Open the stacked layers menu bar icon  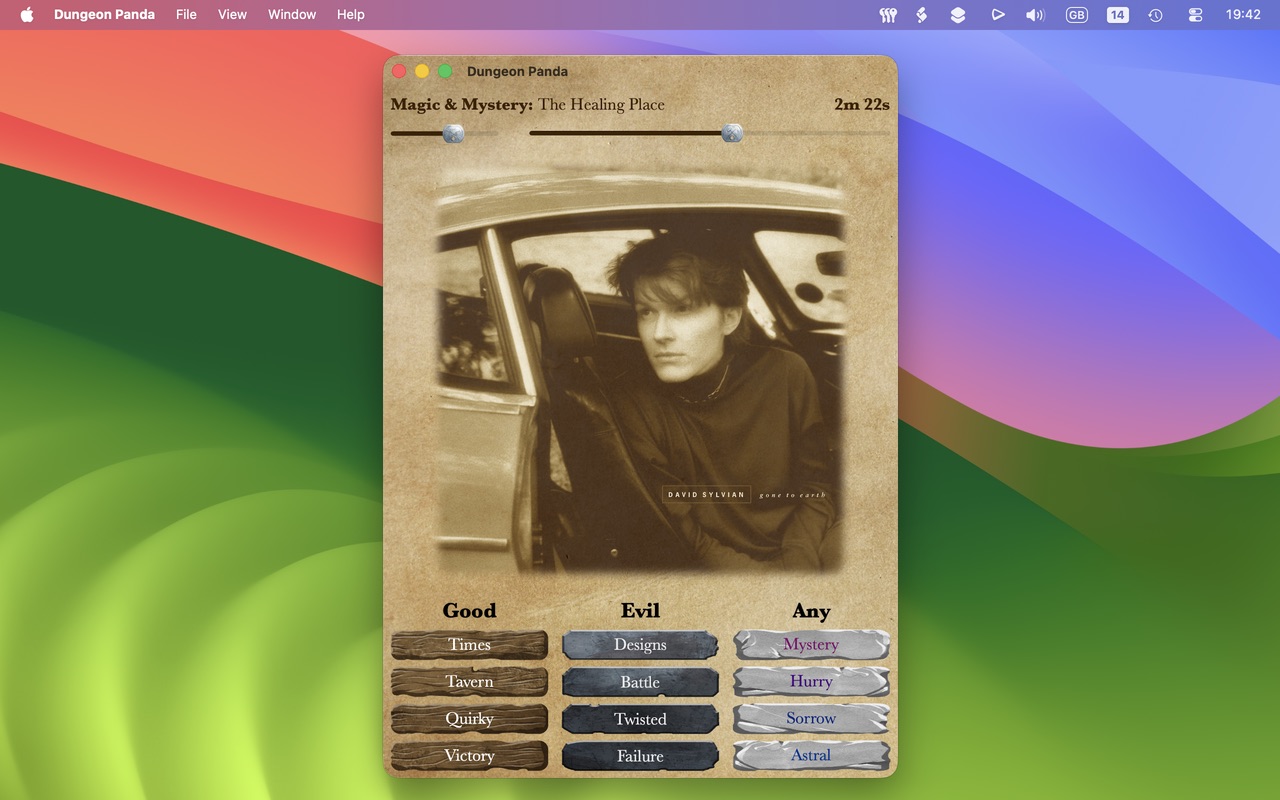tap(958, 15)
